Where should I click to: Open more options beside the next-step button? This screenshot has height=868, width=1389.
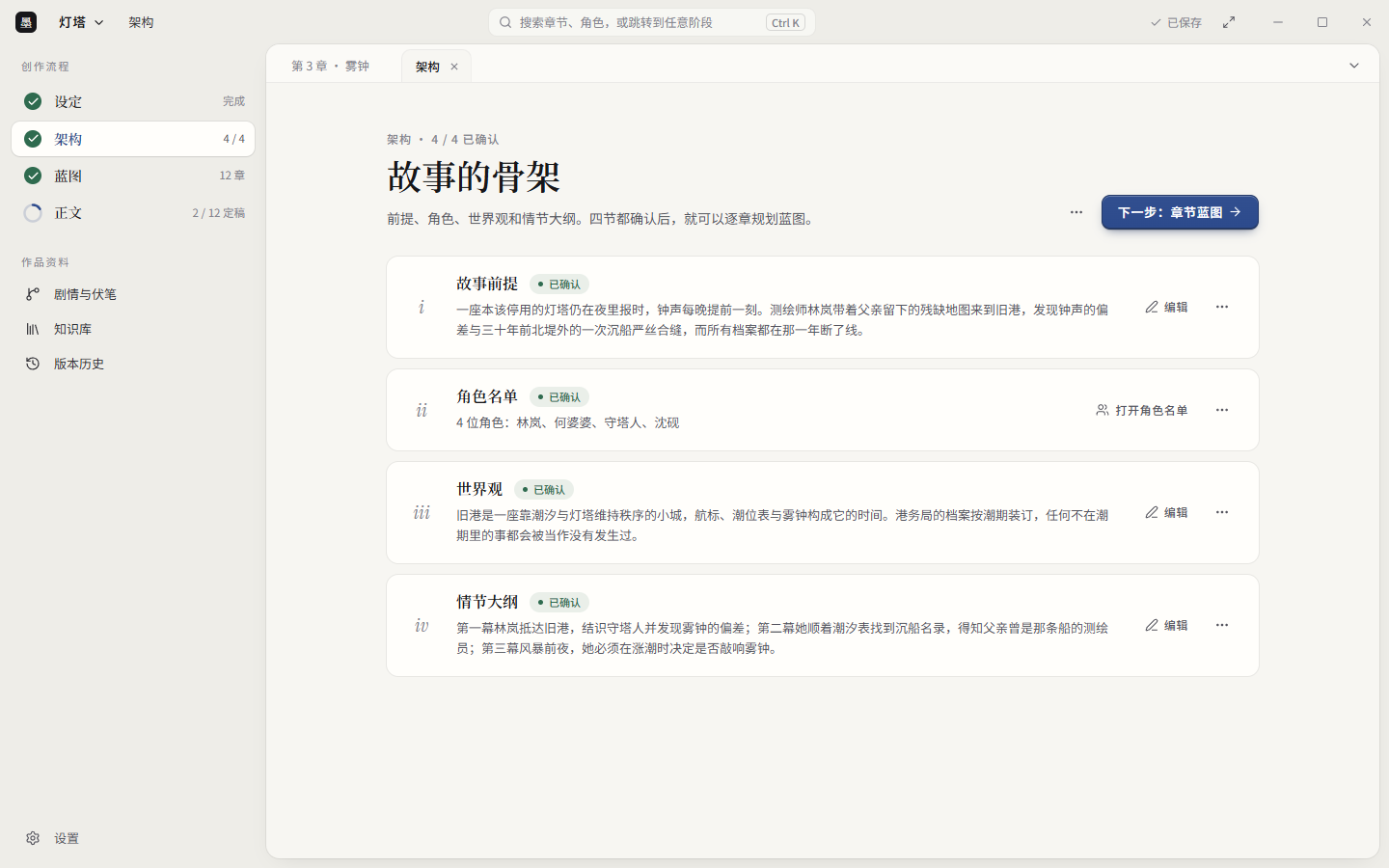coord(1076,212)
